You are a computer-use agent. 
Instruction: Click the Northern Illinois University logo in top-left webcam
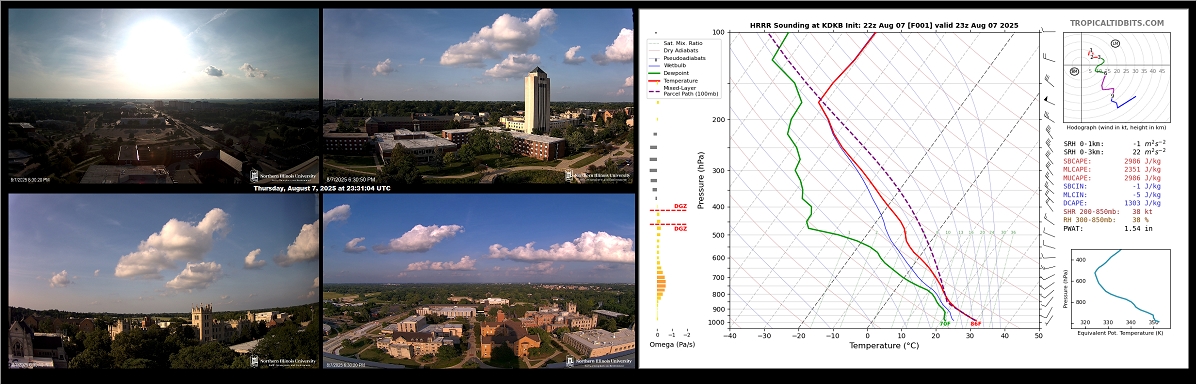click(283, 175)
